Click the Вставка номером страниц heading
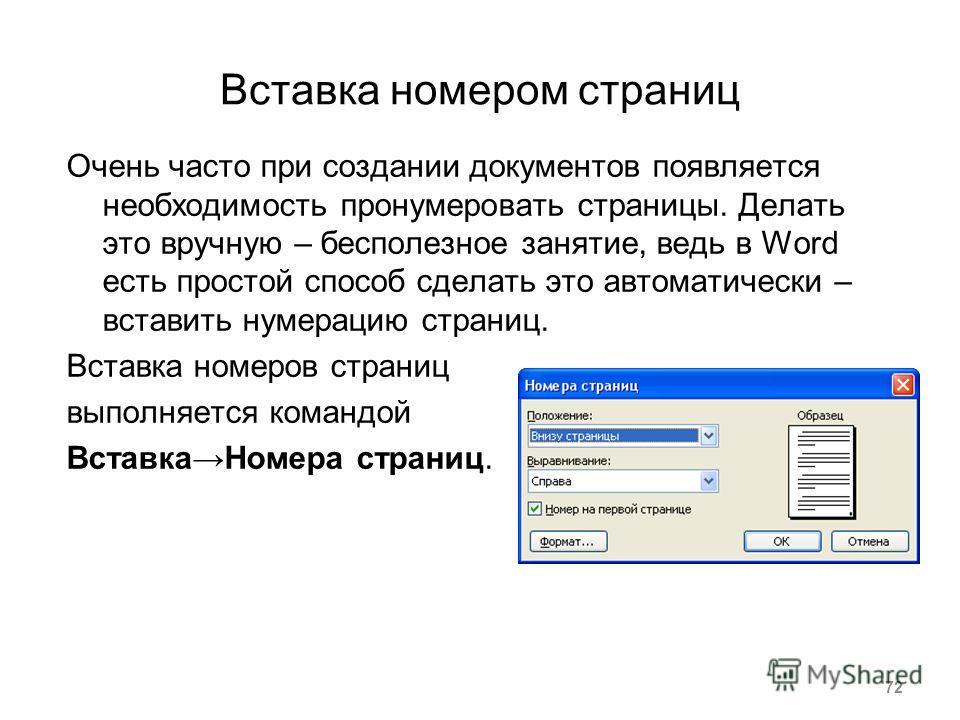 tap(480, 91)
